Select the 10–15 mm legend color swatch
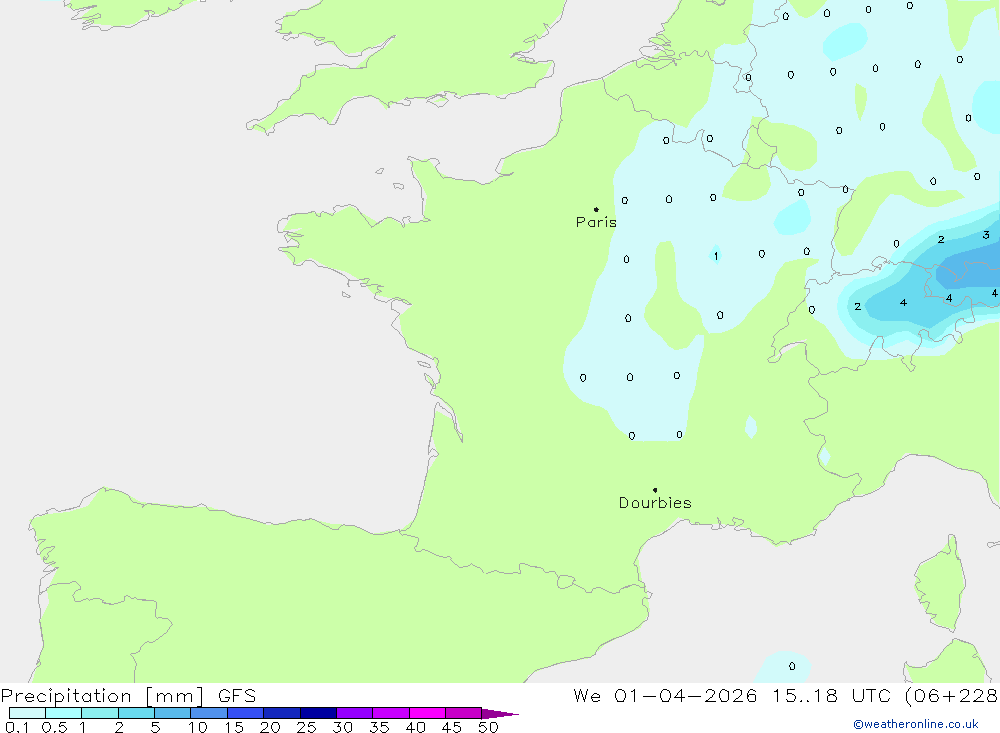 [209, 713]
